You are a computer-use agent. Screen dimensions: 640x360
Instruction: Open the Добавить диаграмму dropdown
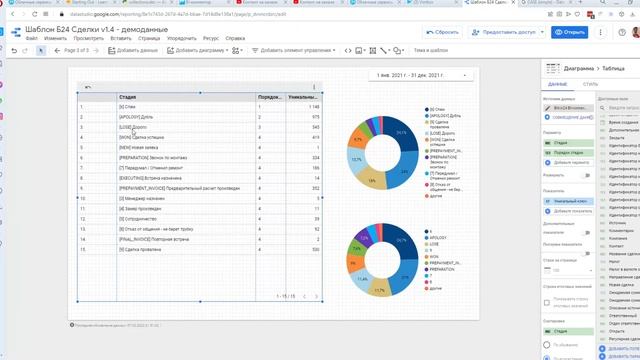coord(198,51)
